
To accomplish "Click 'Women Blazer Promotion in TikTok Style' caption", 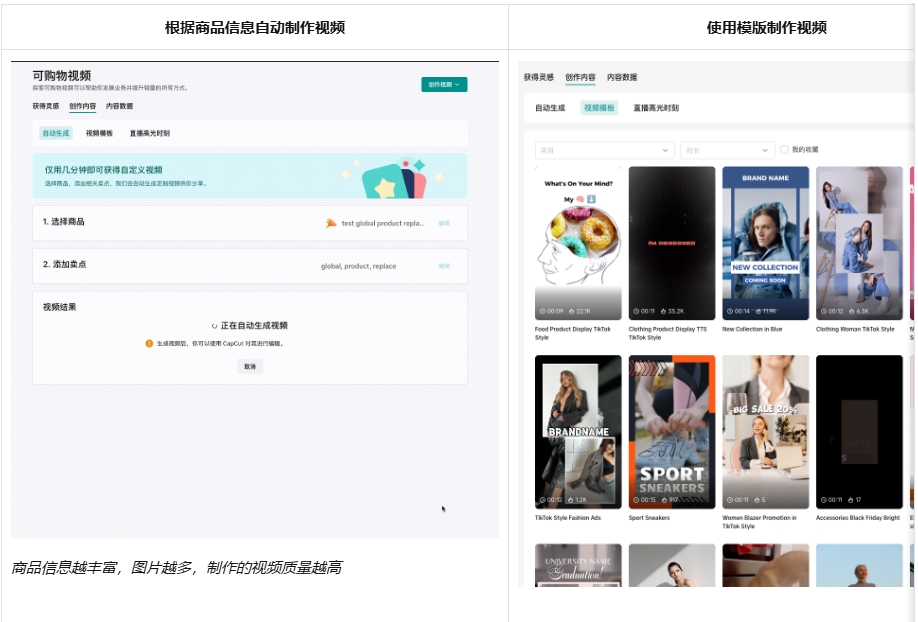I will click(x=759, y=522).
